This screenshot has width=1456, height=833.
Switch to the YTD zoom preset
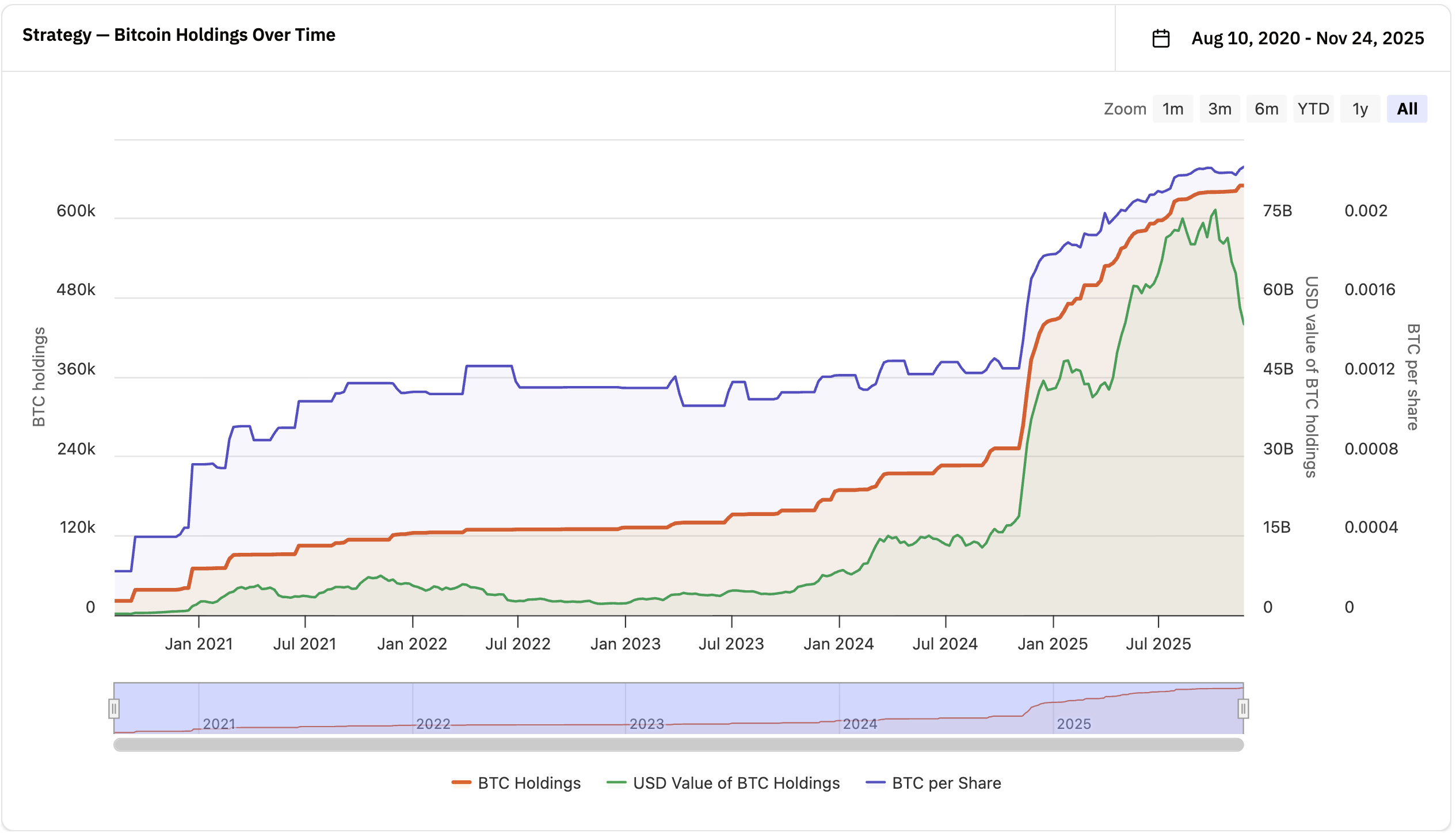pyautogui.click(x=1314, y=108)
